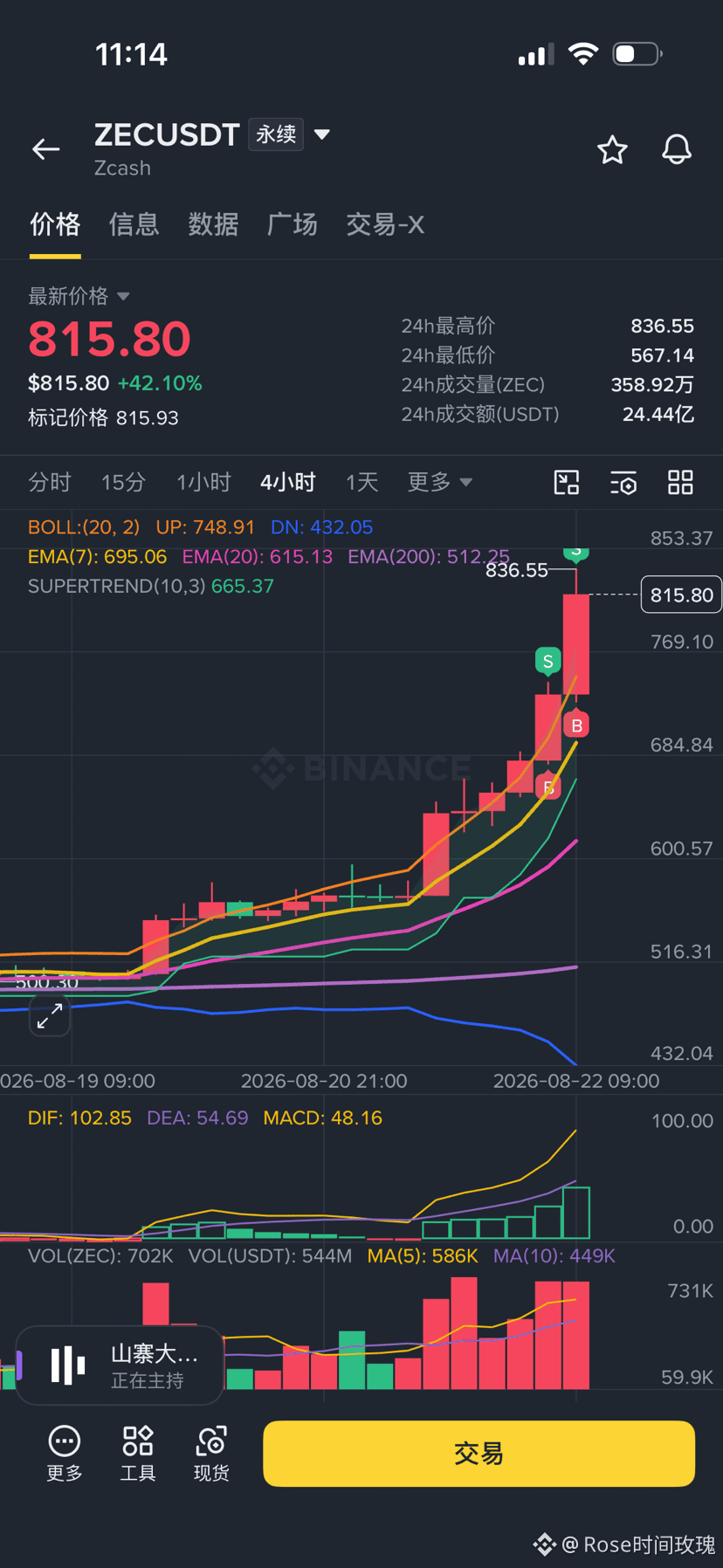
Task: Tap the EMA(200): 512.25 label
Action: coord(429,557)
